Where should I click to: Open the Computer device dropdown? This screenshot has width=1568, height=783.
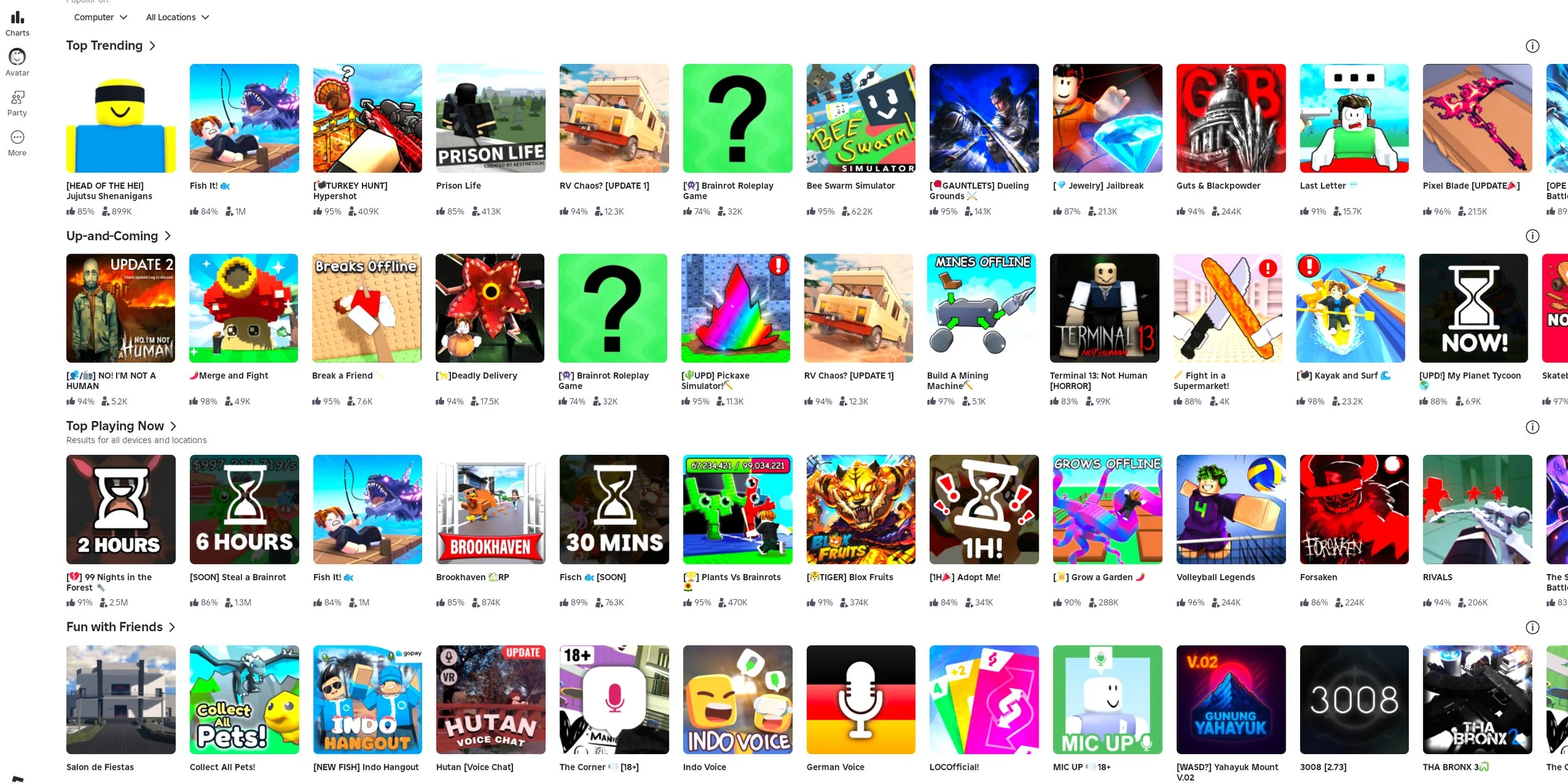(100, 18)
